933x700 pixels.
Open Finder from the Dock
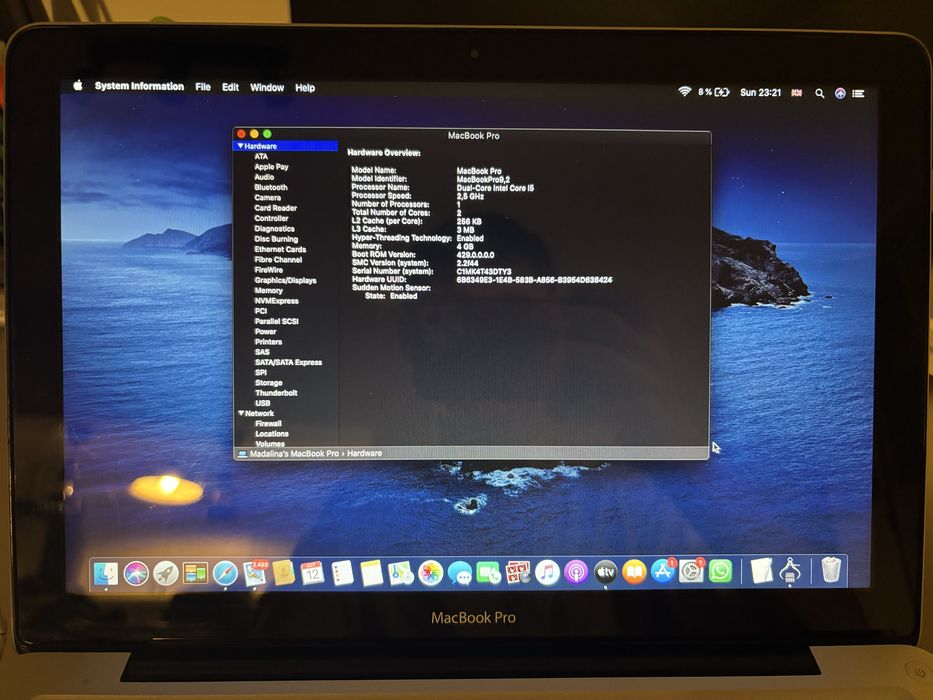[106, 574]
